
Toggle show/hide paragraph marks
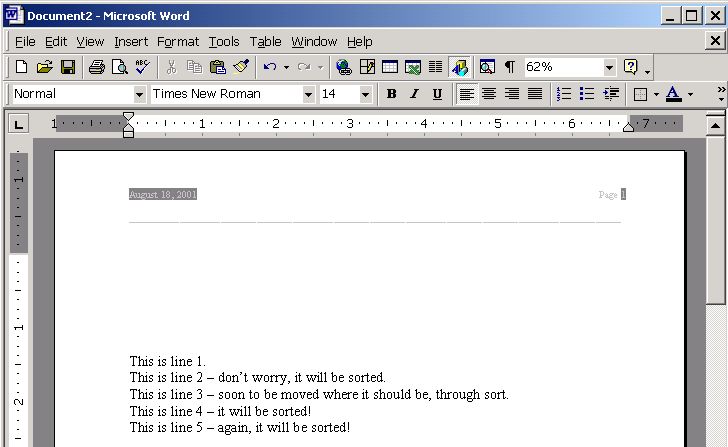(x=509, y=67)
